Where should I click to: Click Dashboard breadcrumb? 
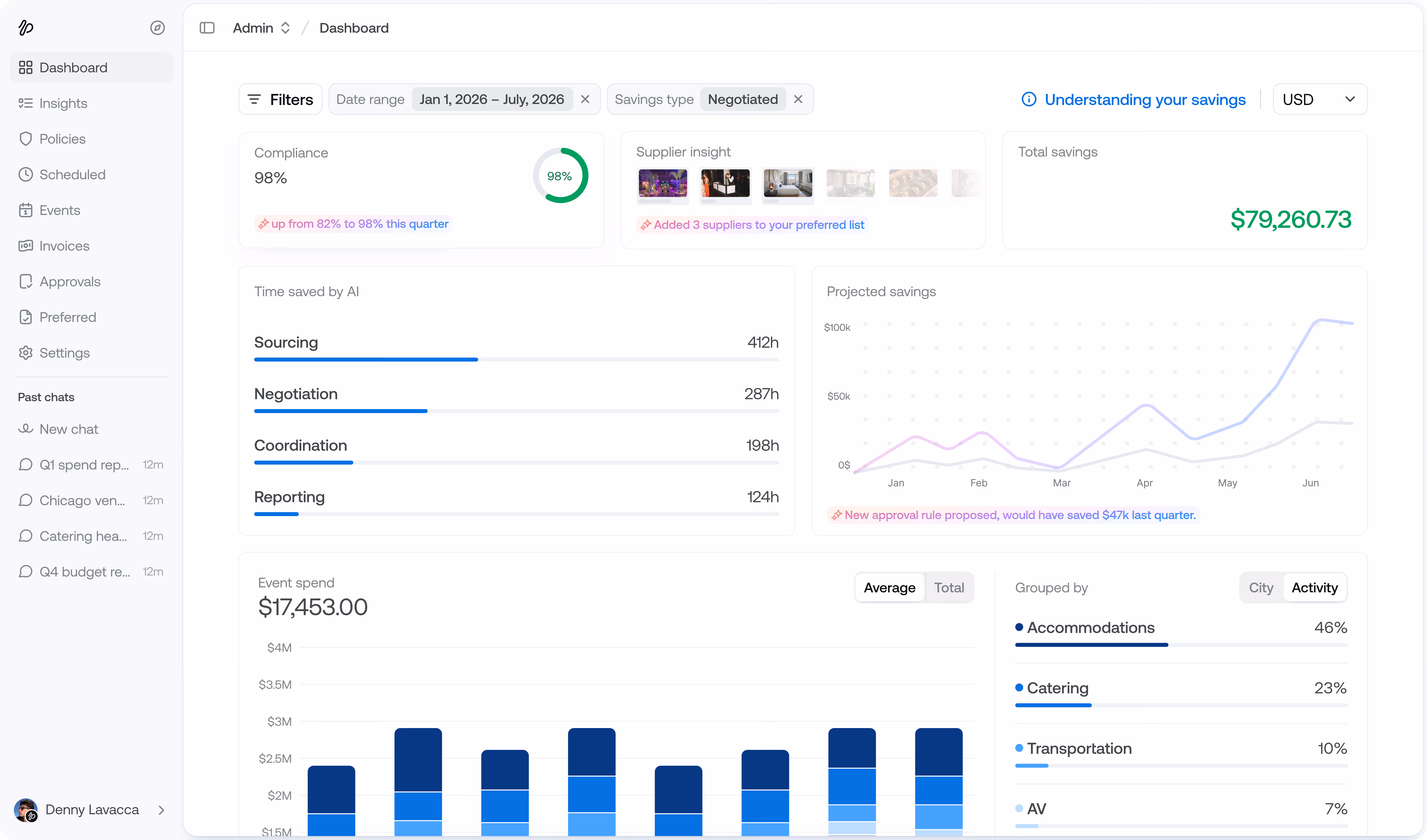(x=354, y=28)
